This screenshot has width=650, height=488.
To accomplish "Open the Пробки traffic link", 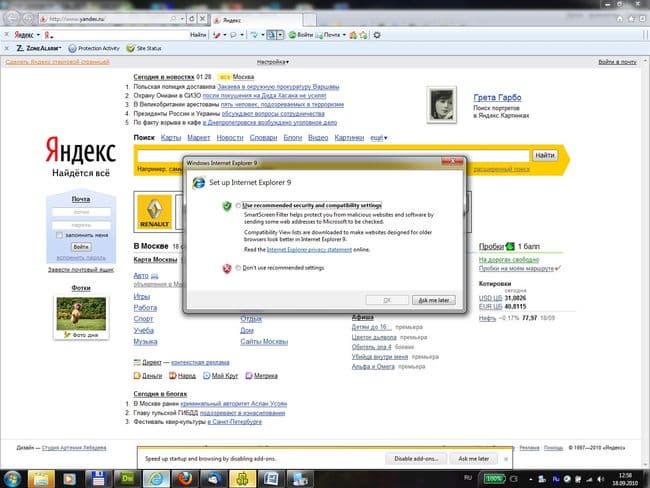I will click(491, 246).
